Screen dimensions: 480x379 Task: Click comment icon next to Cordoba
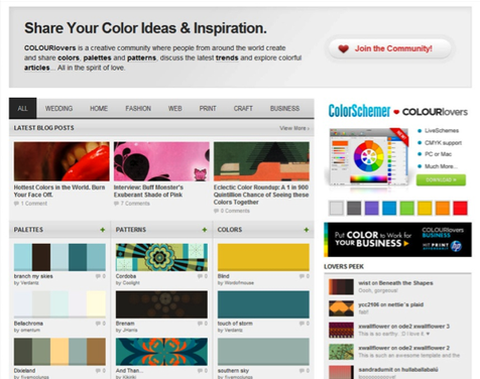click(200, 276)
